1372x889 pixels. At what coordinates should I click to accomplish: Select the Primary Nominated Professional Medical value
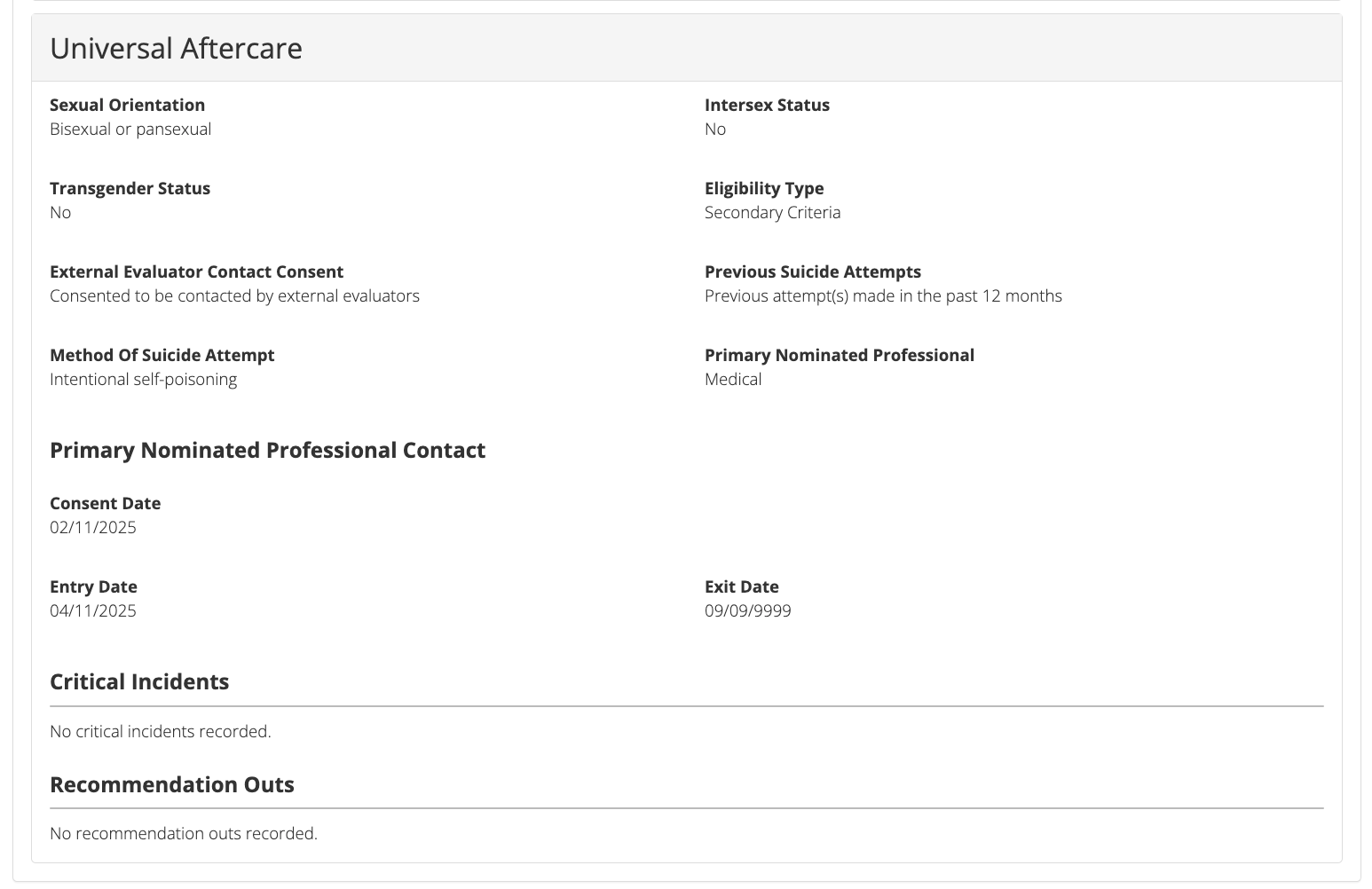[733, 379]
